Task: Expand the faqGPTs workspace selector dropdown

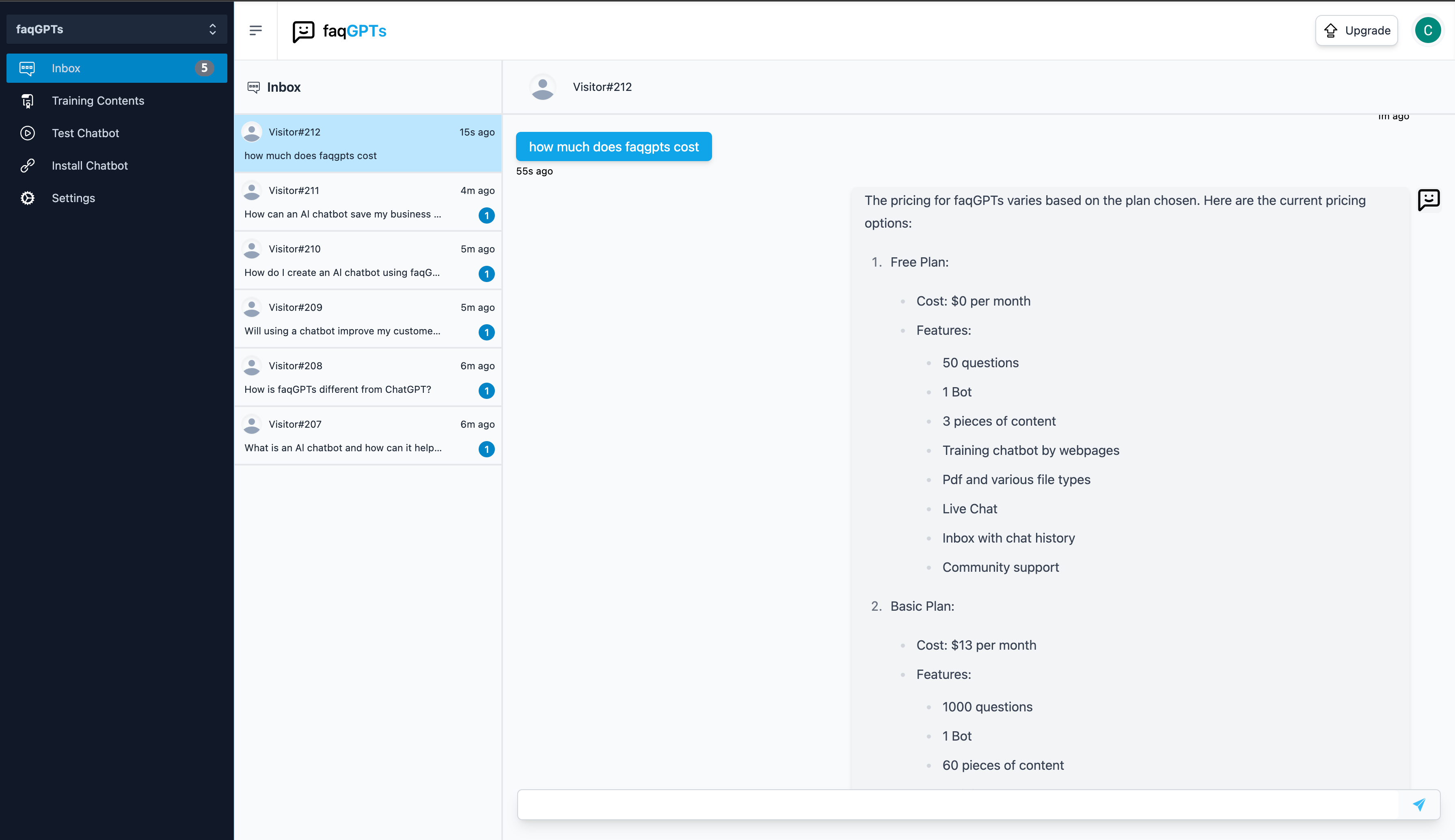Action: click(116, 30)
